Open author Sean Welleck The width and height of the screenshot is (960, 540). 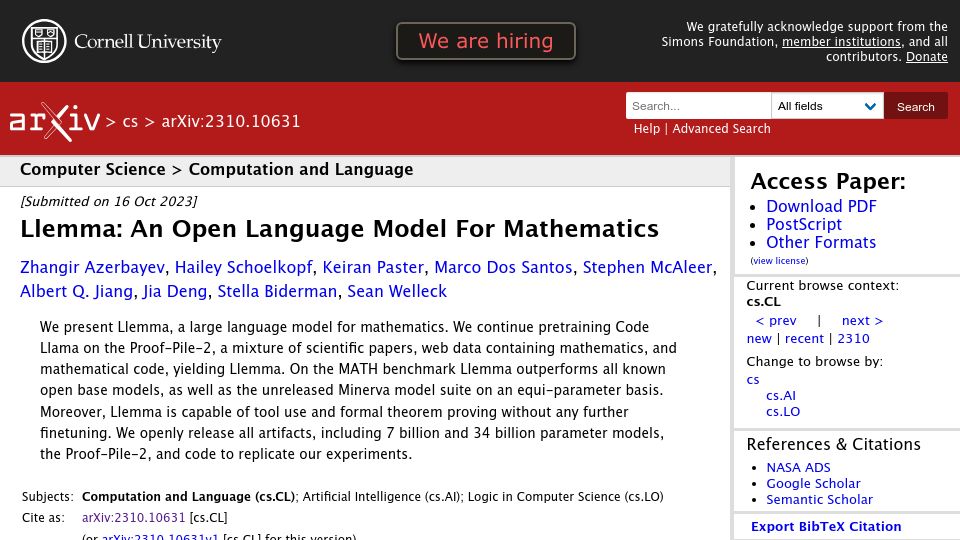click(397, 291)
